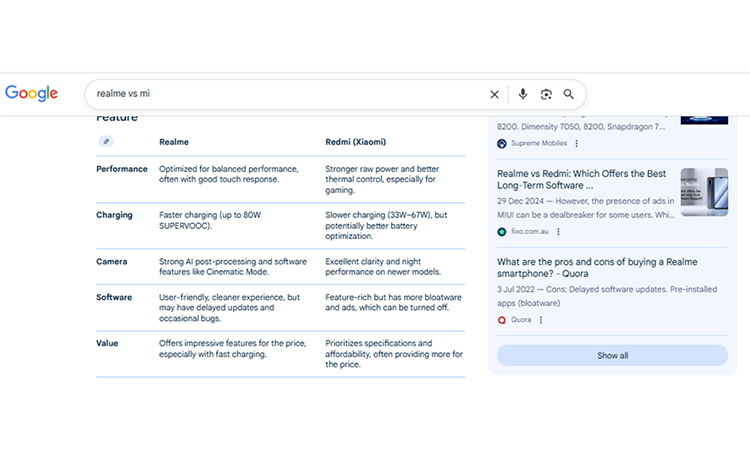Click the Supreme Mobiles favicon
Image resolution: width=750 pixels, height=450 pixels.
coord(502,144)
